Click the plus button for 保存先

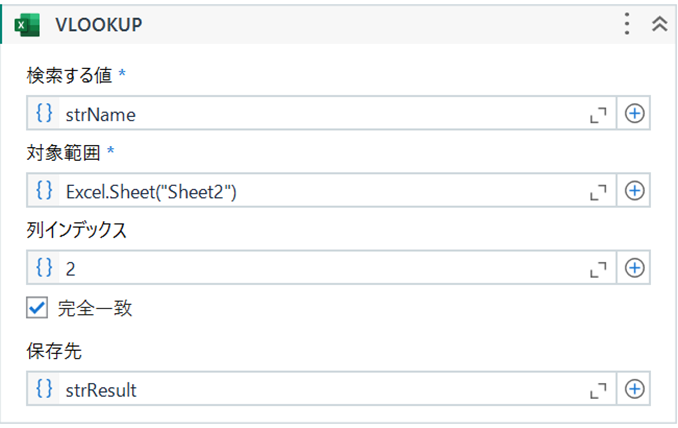(634, 390)
